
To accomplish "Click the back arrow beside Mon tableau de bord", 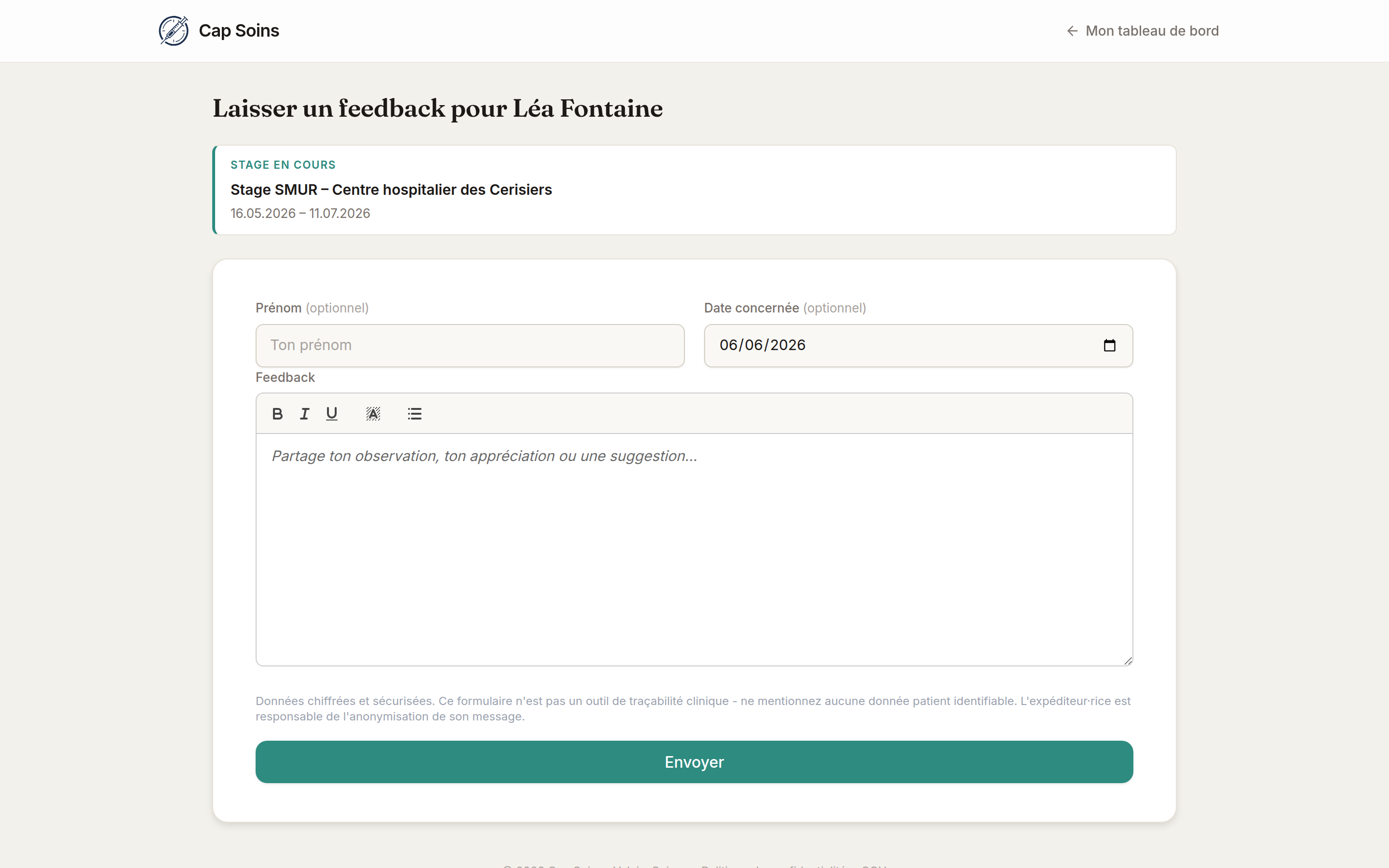I will (x=1072, y=31).
